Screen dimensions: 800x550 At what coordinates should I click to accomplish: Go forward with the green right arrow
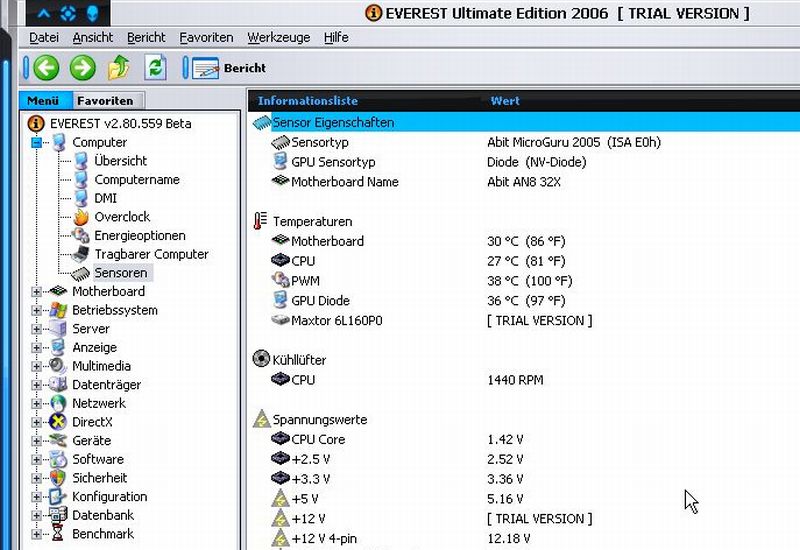coord(83,67)
